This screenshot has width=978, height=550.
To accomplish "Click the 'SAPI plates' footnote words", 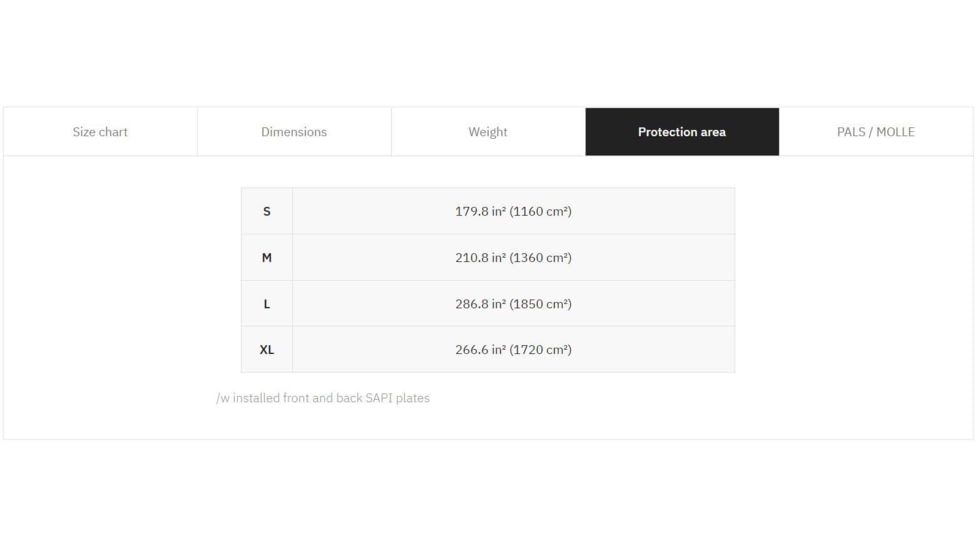I will [399, 398].
